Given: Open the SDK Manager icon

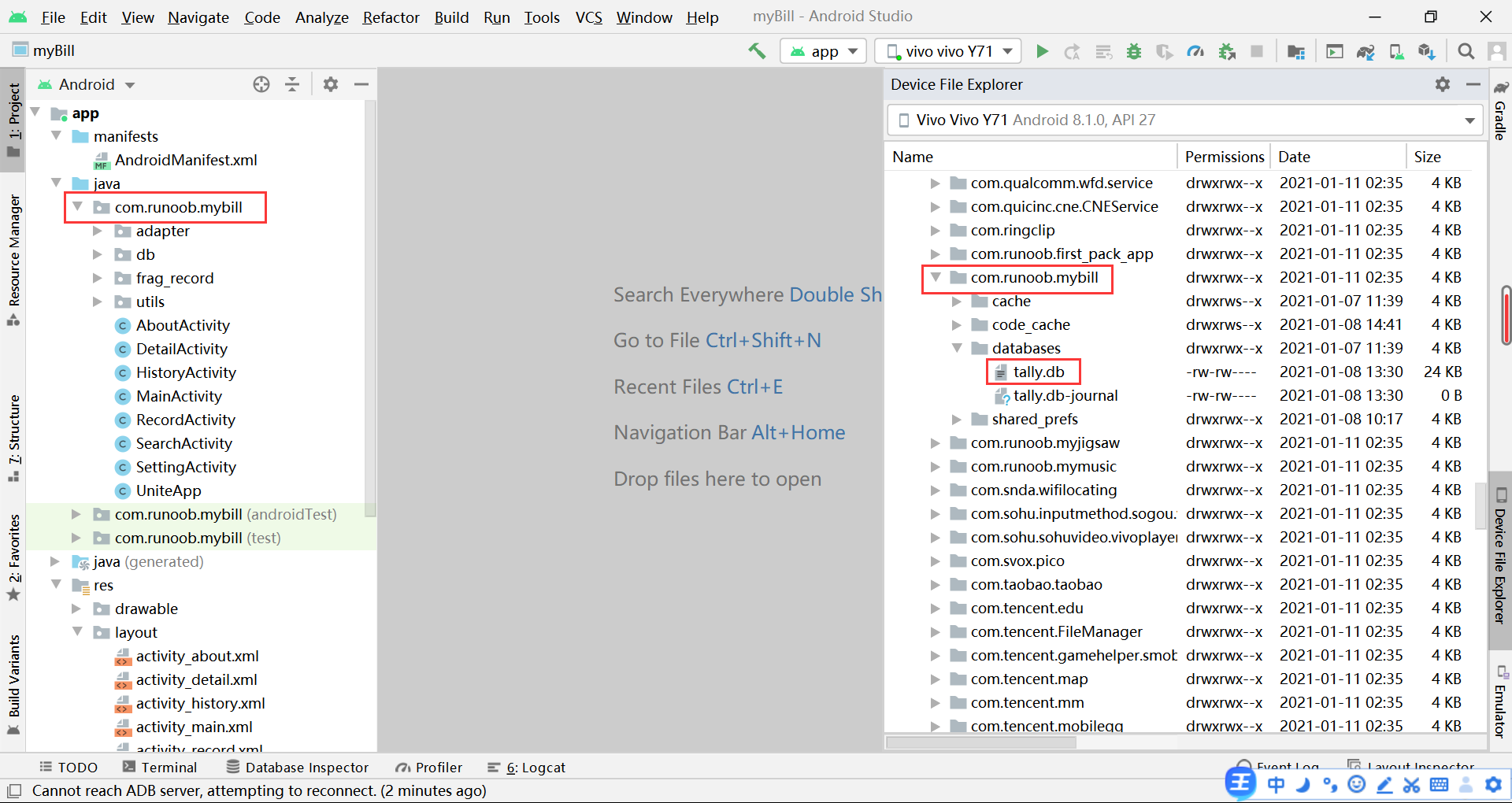Looking at the screenshot, I should [x=1426, y=51].
